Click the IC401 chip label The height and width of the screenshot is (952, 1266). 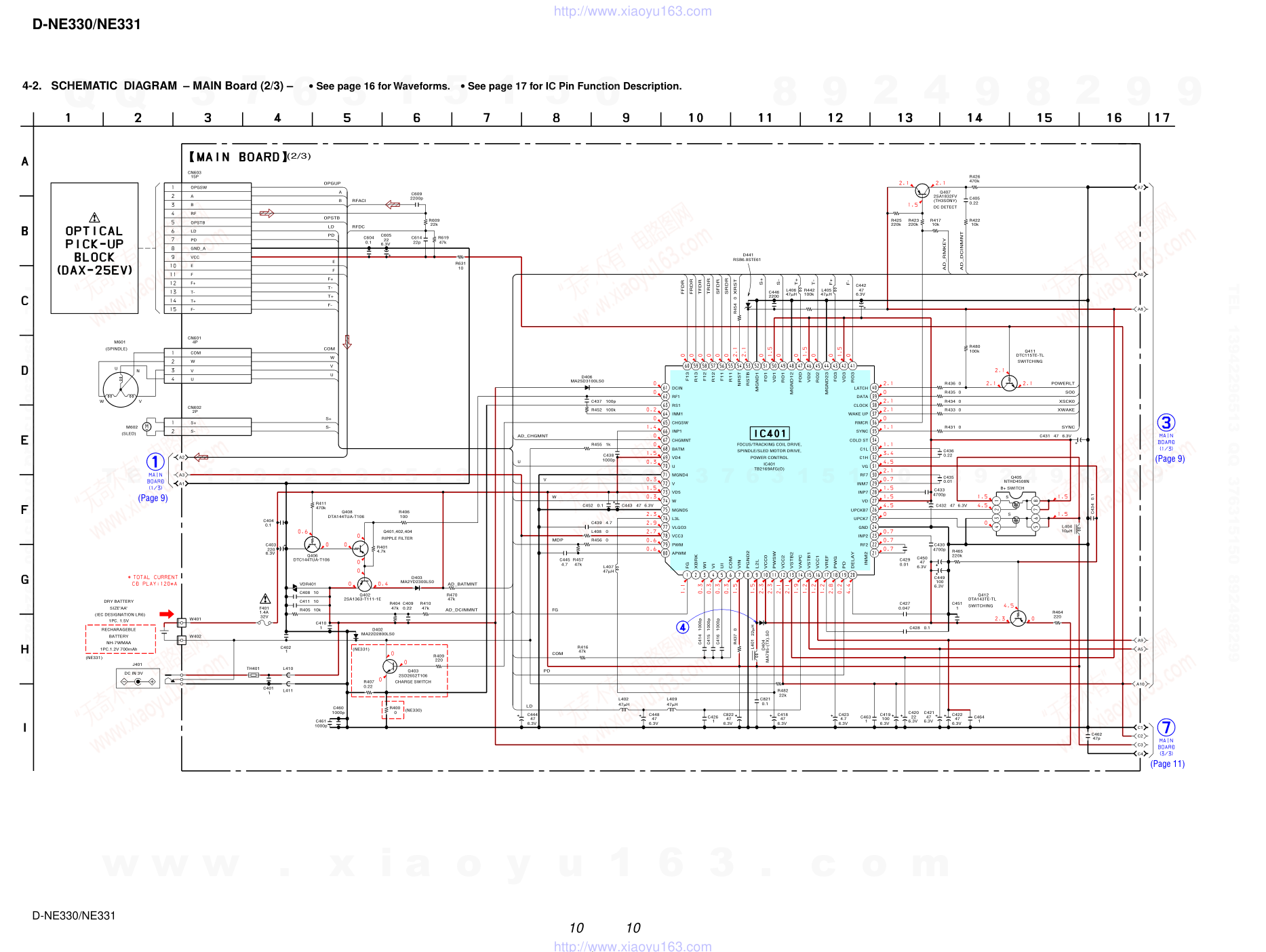(770, 433)
